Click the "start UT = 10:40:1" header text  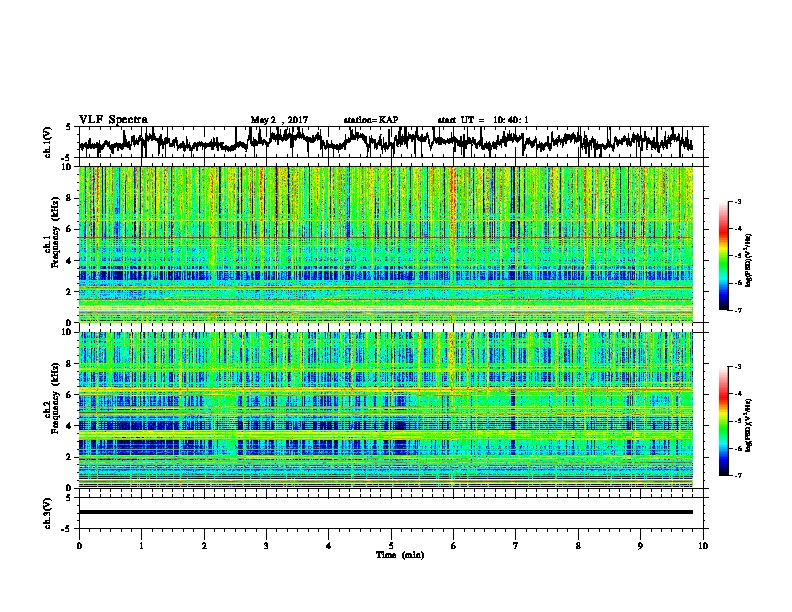pyautogui.click(x=483, y=120)
